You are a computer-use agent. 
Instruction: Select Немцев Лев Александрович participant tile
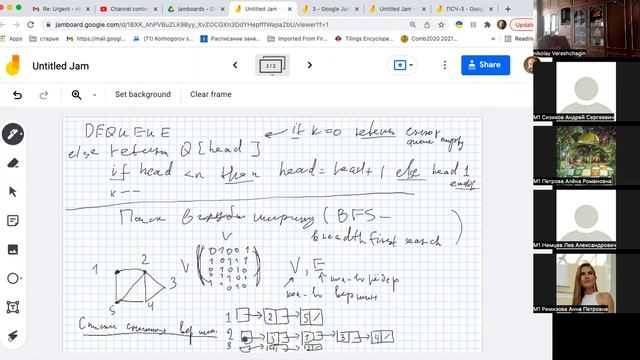point(586,219)
